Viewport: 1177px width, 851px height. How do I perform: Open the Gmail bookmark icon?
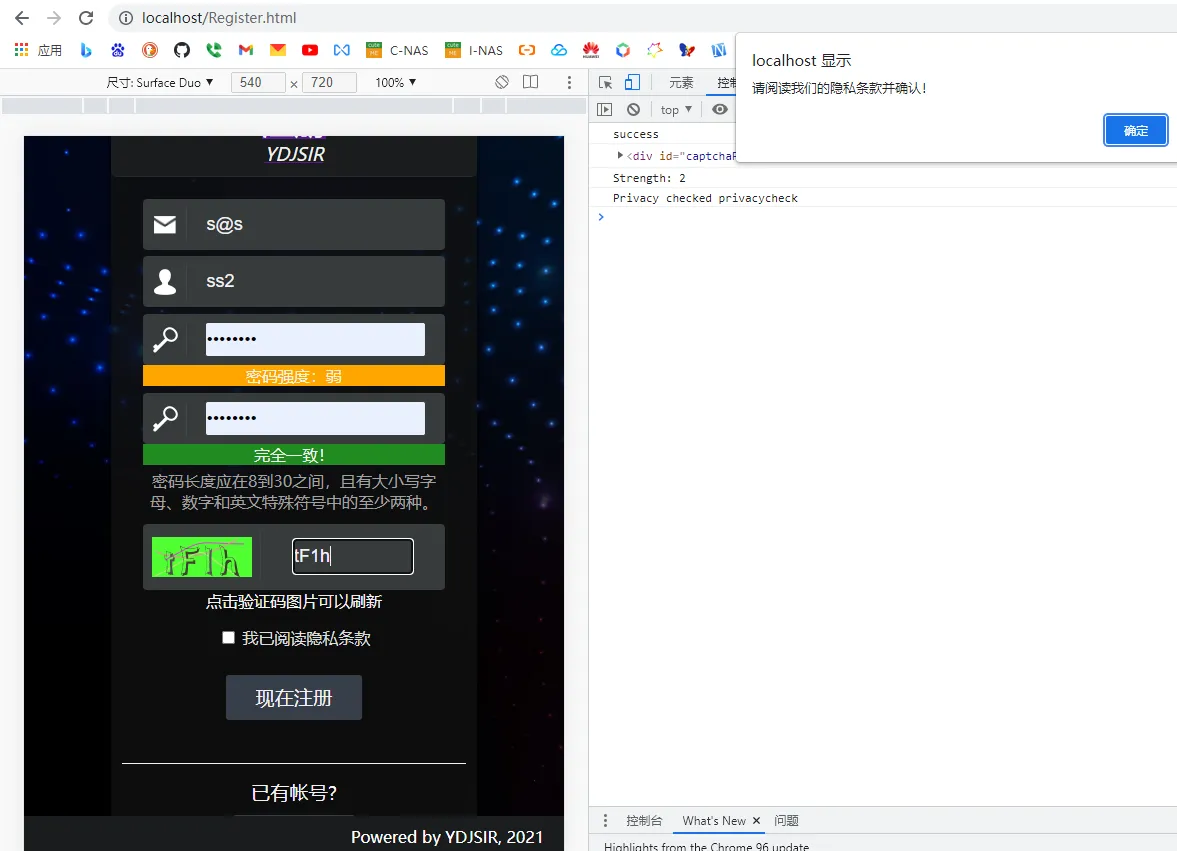[x=245, y=50]
